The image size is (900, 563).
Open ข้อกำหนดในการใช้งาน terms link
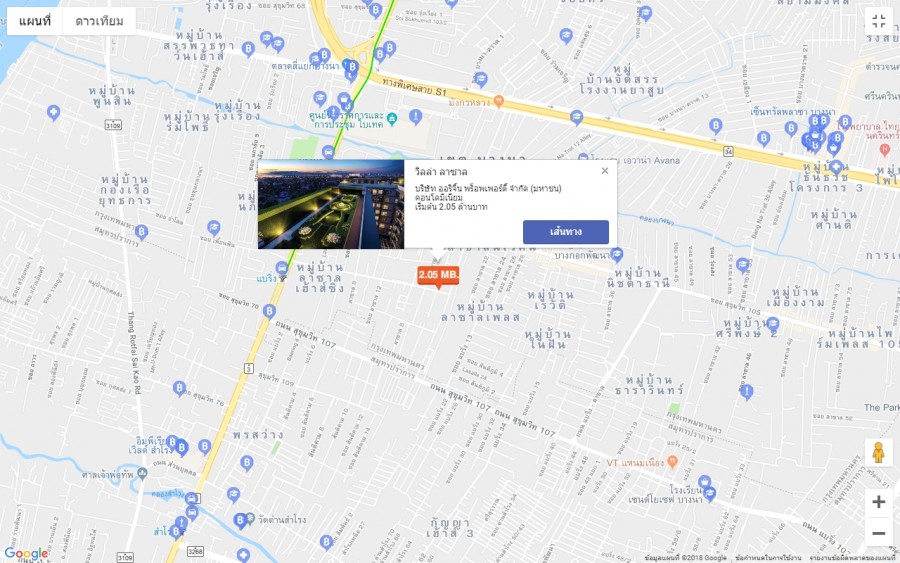tap(767, 558)
